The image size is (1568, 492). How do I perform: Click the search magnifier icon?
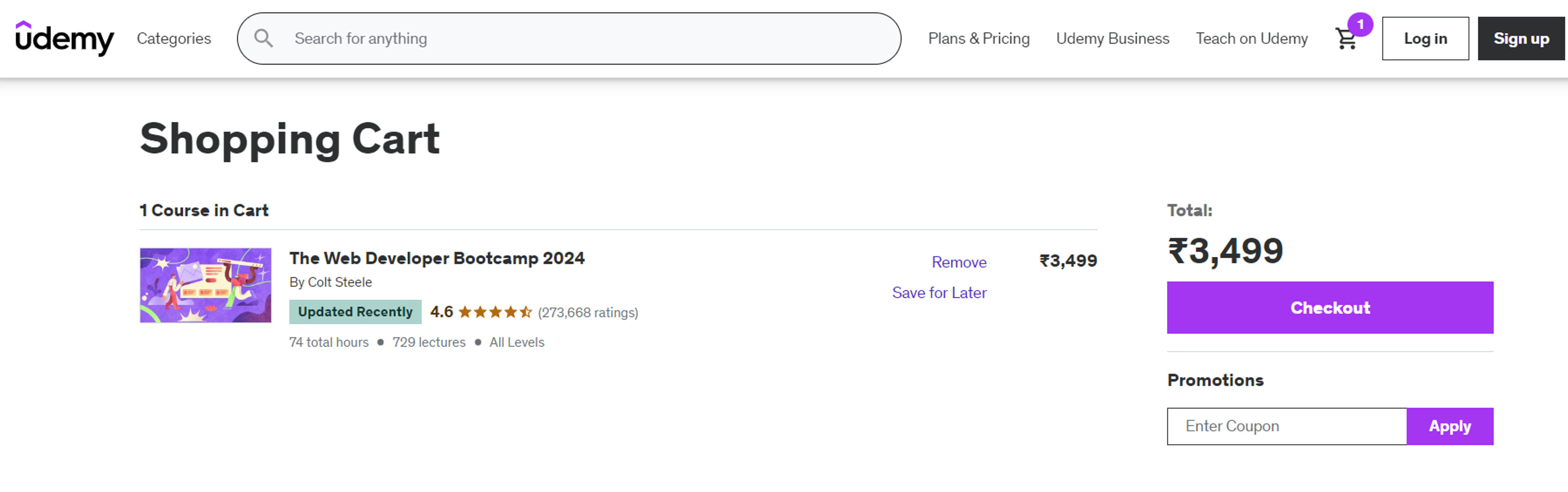(263, 38)
